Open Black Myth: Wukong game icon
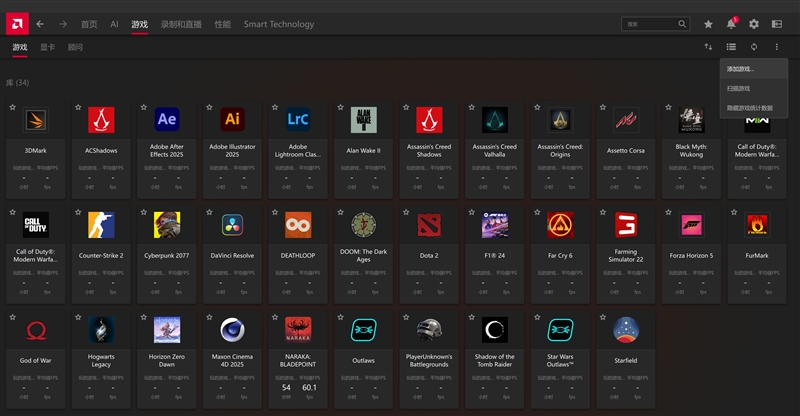 point(691,120)
